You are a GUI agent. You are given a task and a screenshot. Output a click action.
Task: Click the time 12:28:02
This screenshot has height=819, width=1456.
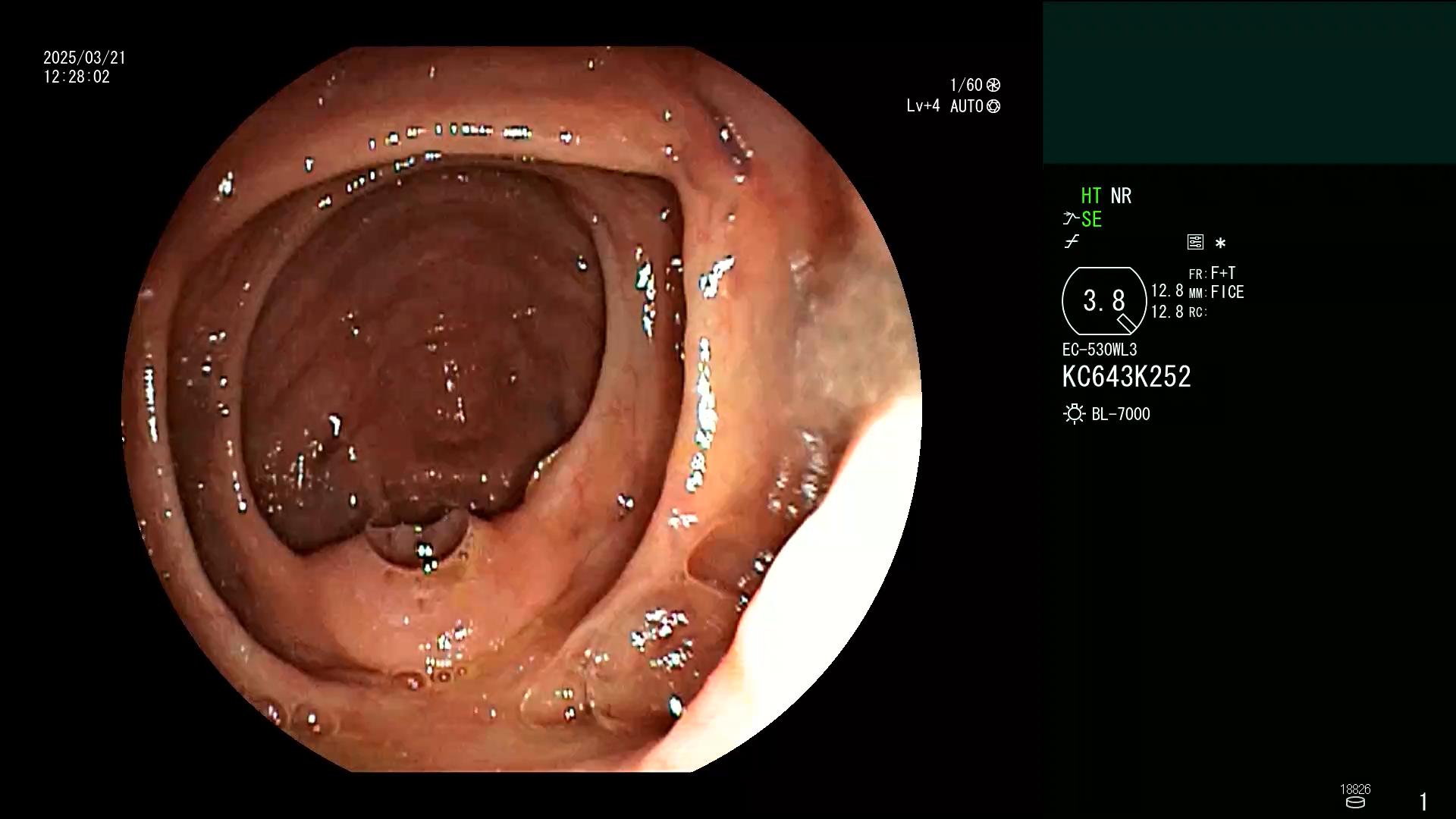tap(77, 77)
